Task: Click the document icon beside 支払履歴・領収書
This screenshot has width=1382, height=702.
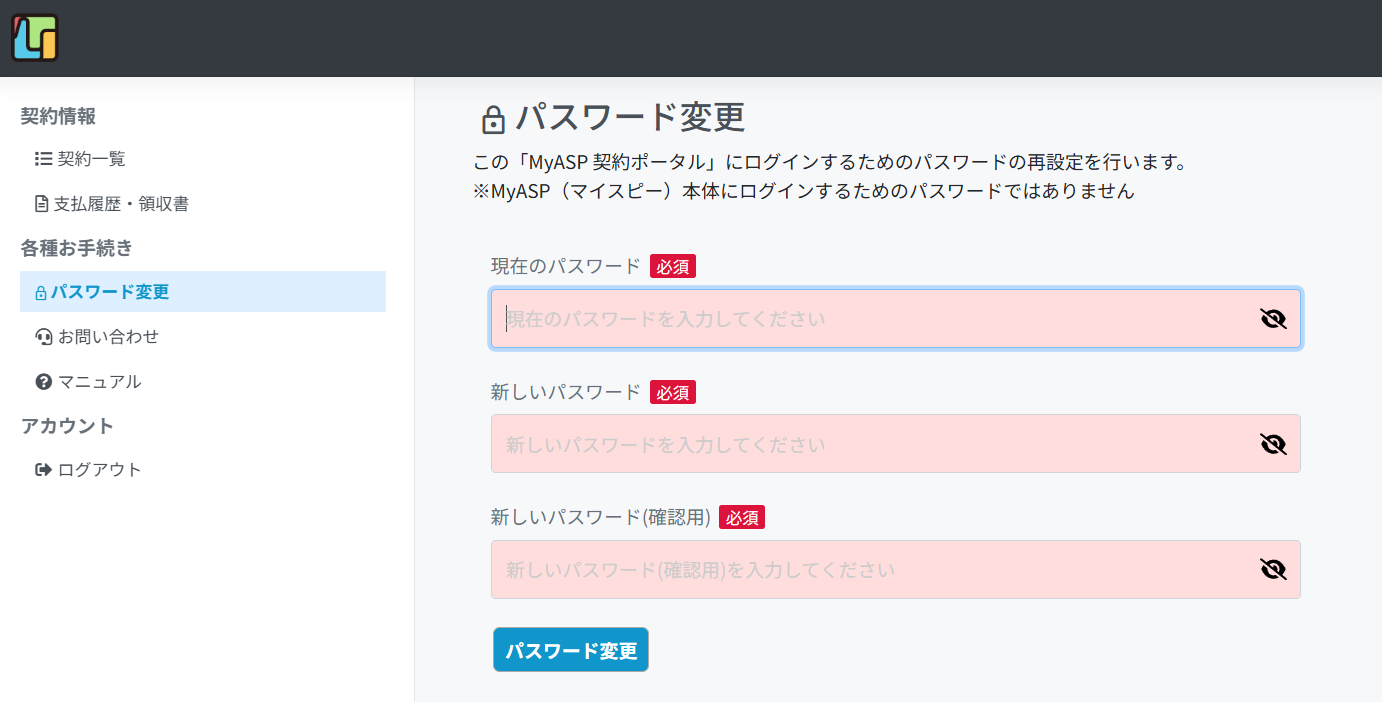Action: click(41, 204)
